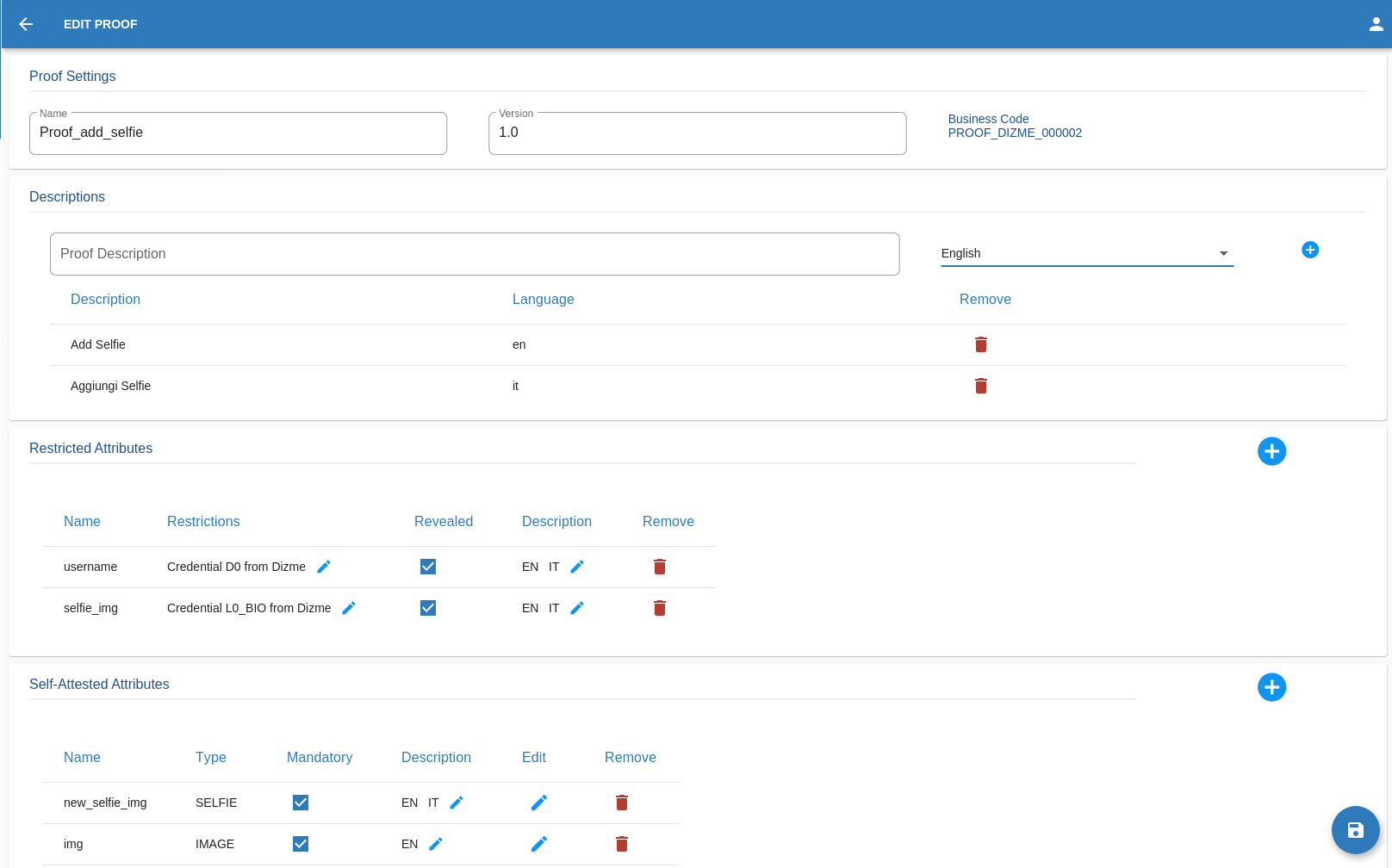Click 'Credential D0 from Dizme' text

236,567
